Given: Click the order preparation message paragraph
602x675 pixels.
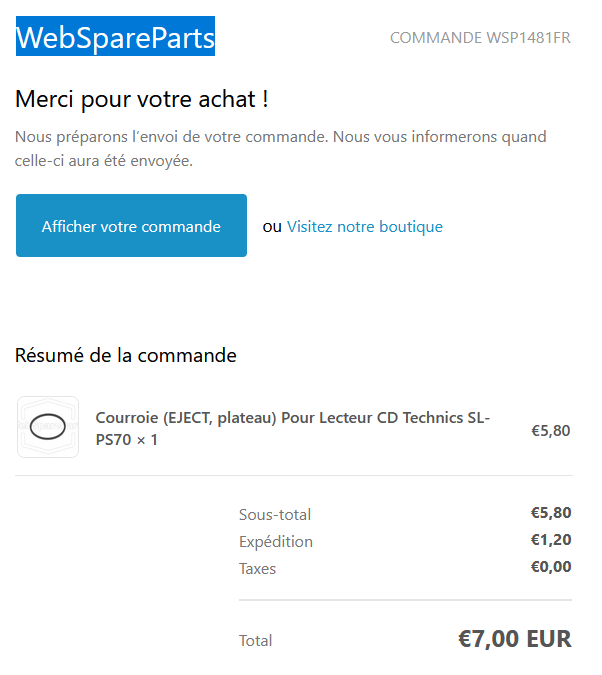Looking at the screenshot, I should (x=281, y=149).
